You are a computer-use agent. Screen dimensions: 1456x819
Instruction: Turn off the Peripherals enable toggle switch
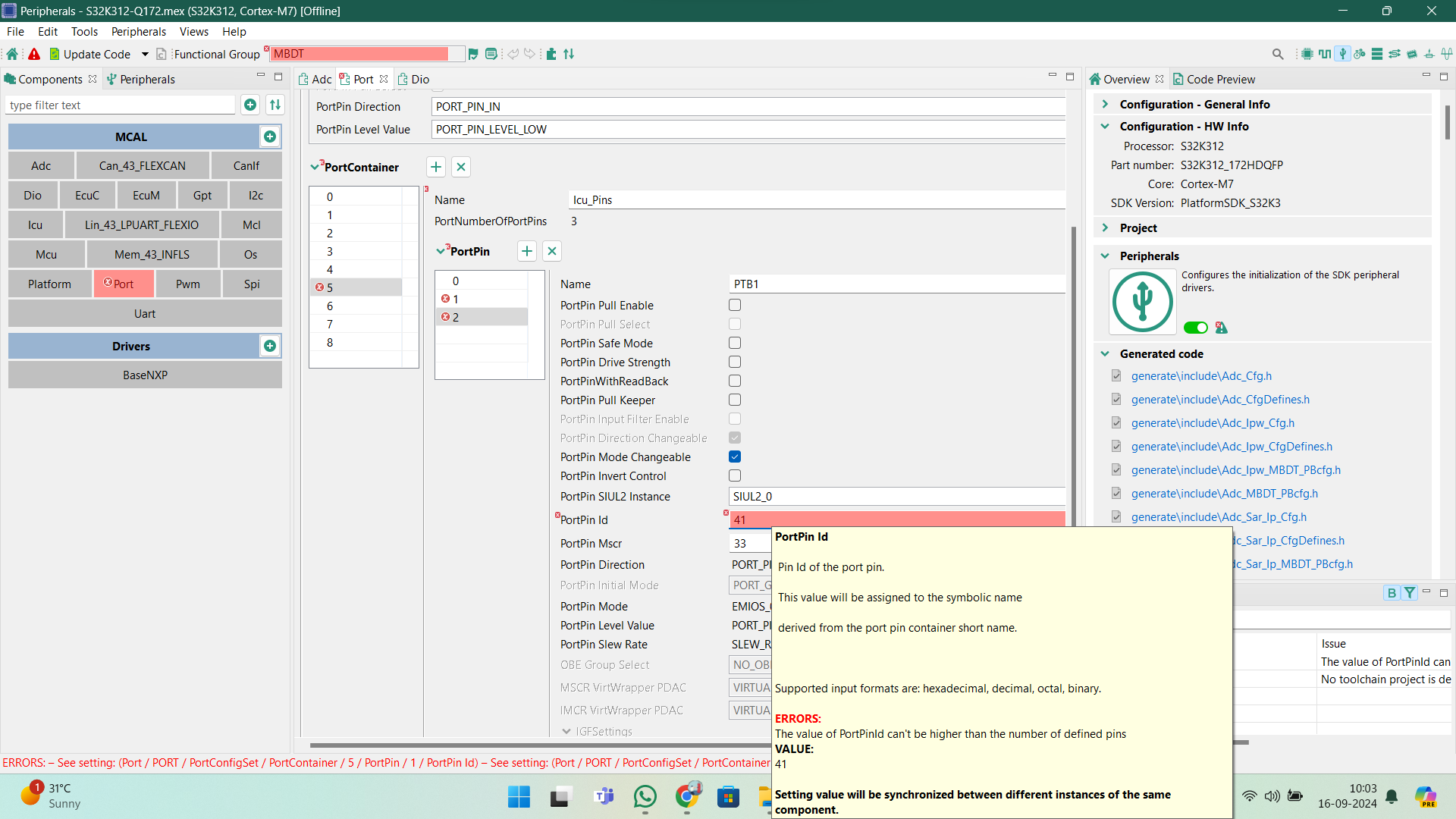[x=1195, y=327]
